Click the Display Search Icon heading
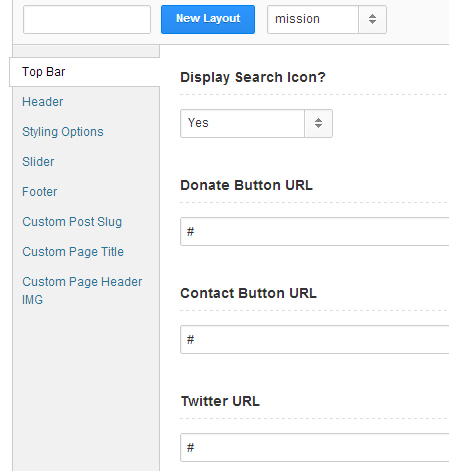This screenshot has height=471, width=449. pos(253,78)
